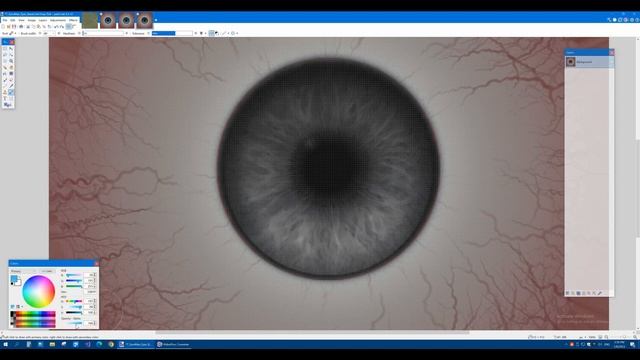The height and width of the screenshot is (360, 640).
Task: Toggle Colors window from top-right icons
Action: coord(625,20)
